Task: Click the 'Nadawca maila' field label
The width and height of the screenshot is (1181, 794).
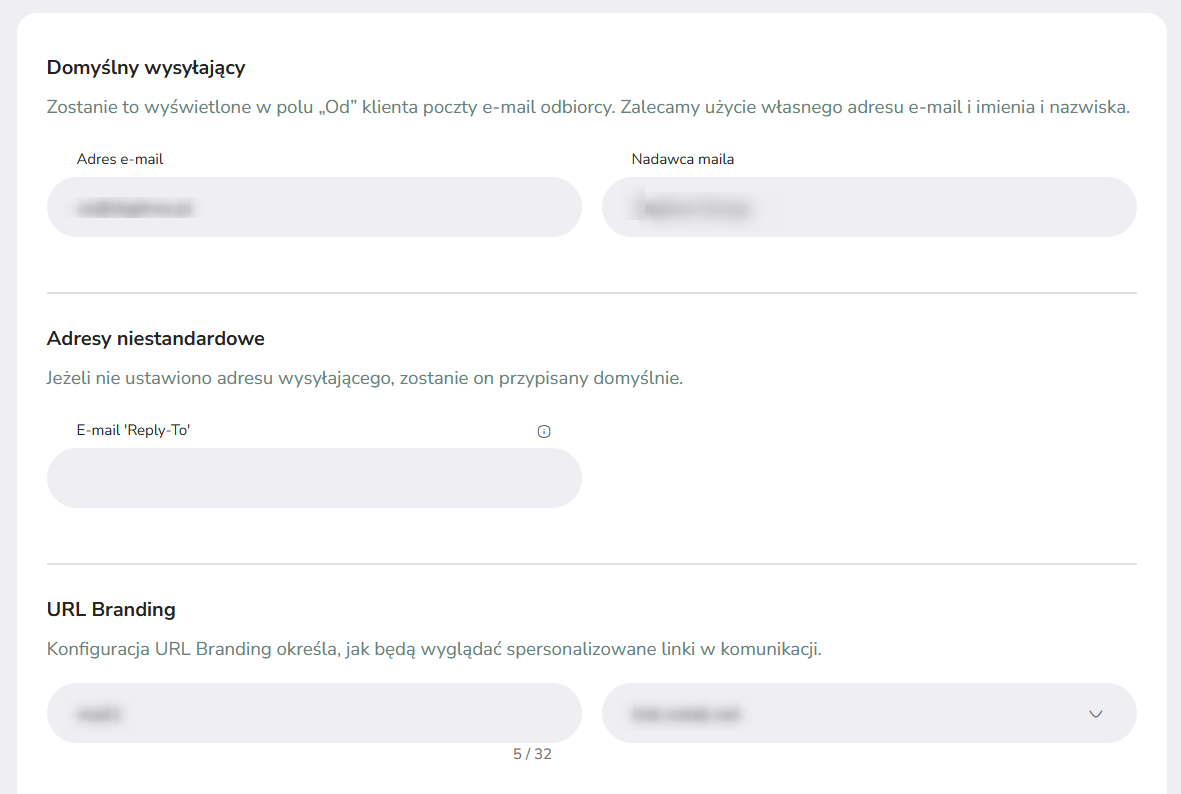Action: tap(682, 159)
